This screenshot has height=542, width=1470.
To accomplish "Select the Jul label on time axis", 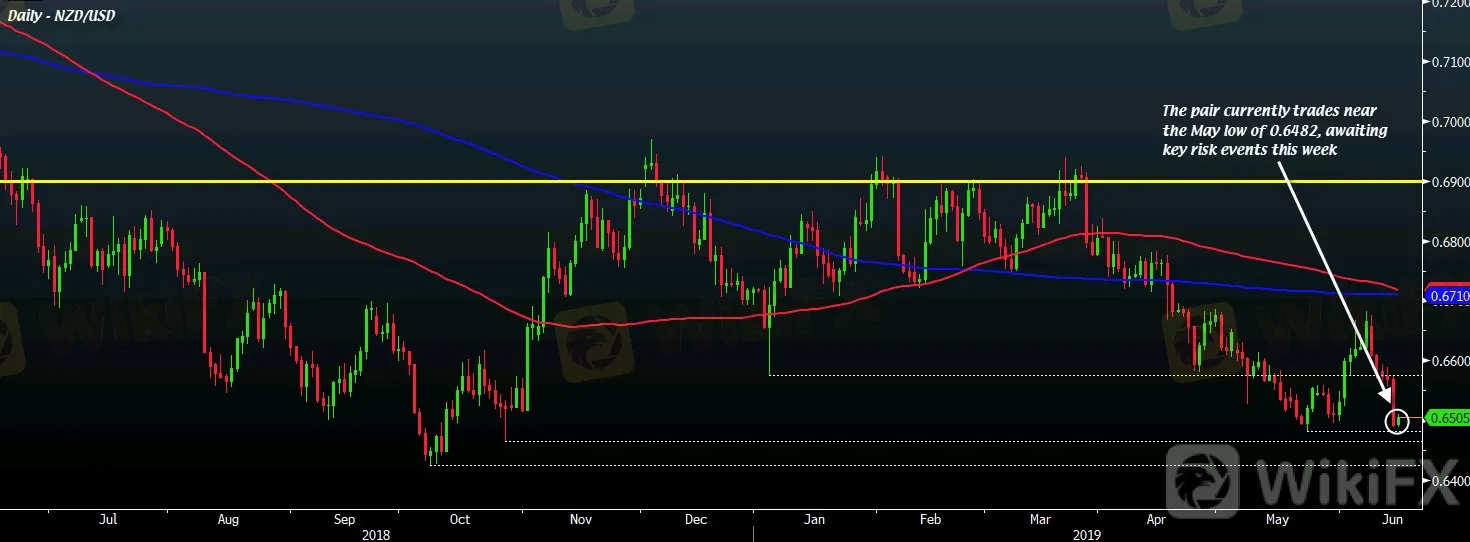I will pos(110,520).
